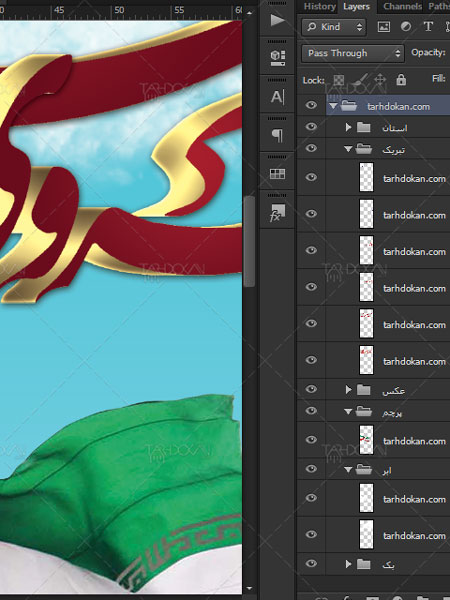Click canvas scrollbar up arrow
The image size is (450, 600).
[x=249, y=13]
